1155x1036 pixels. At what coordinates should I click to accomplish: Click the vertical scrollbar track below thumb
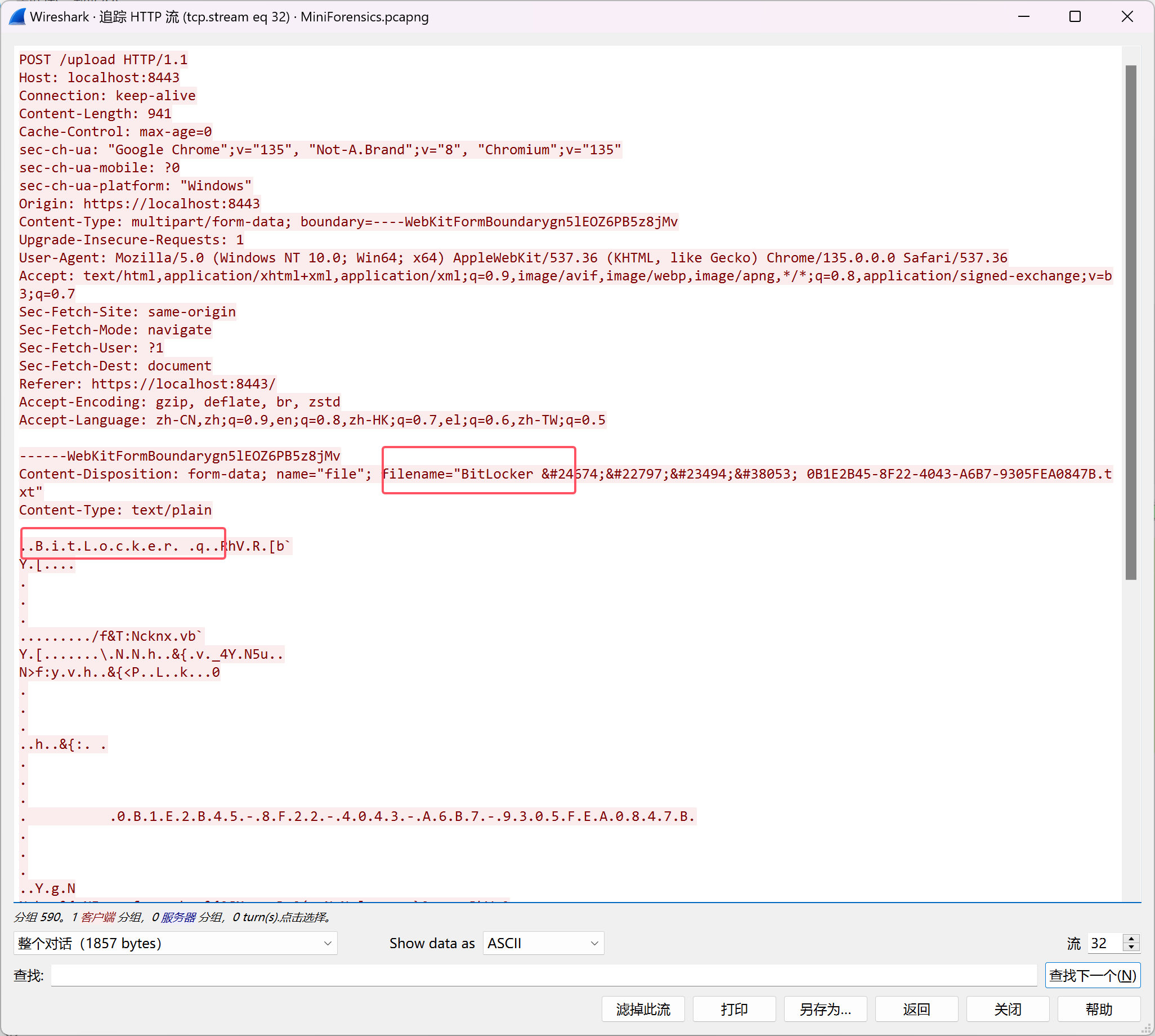[1131, 740]
